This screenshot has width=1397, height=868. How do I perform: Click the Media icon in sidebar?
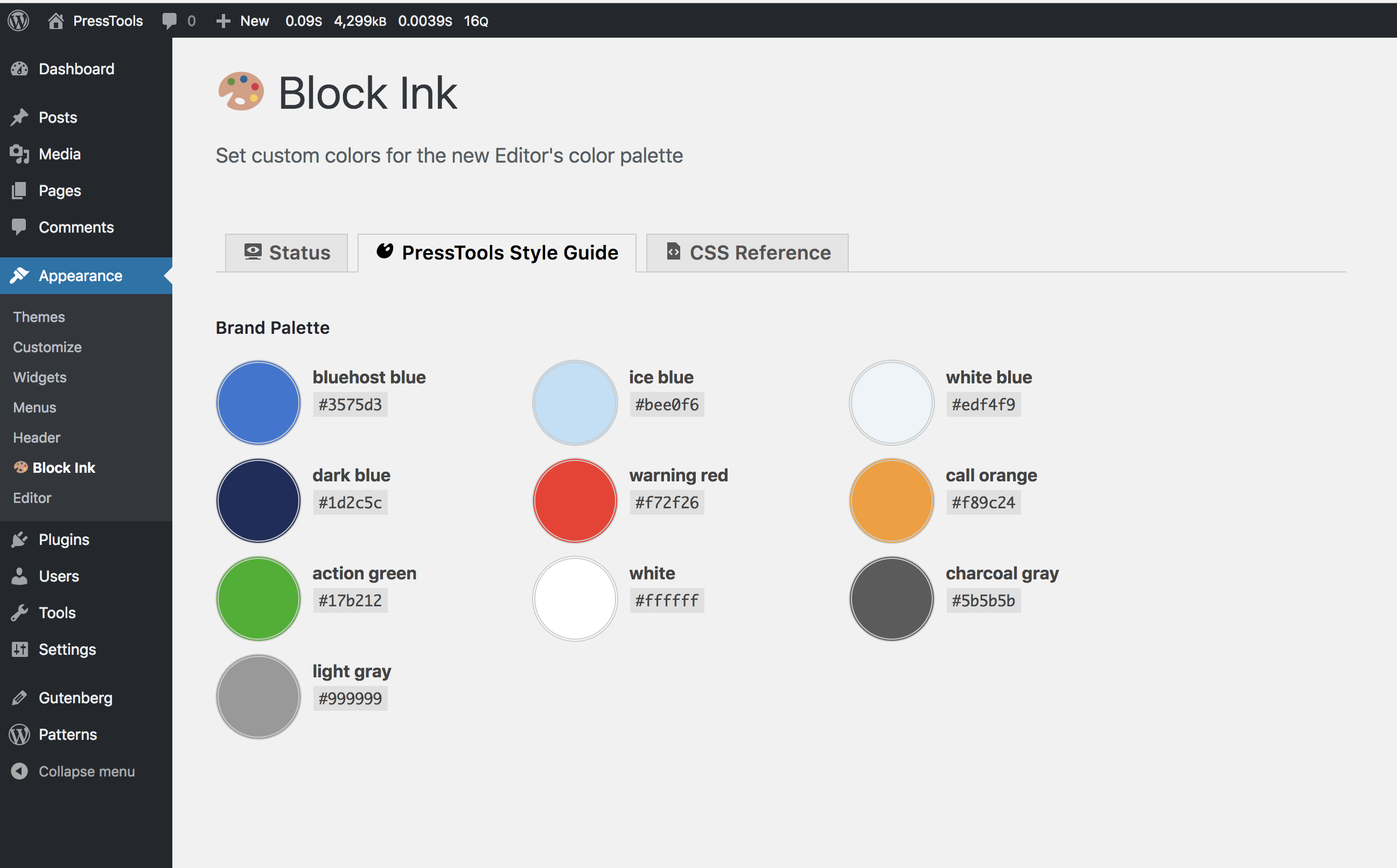pyautogui.click(x=19, y=154)
